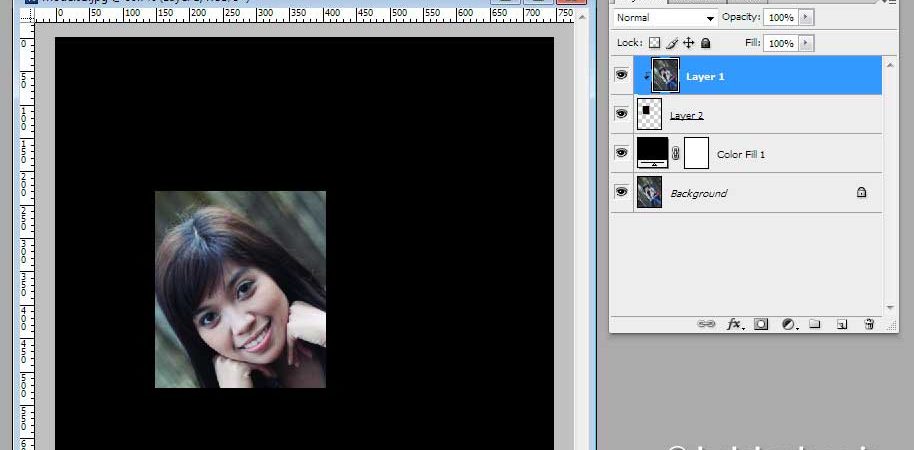Click the woman's photo on canvas

(240, 289)
